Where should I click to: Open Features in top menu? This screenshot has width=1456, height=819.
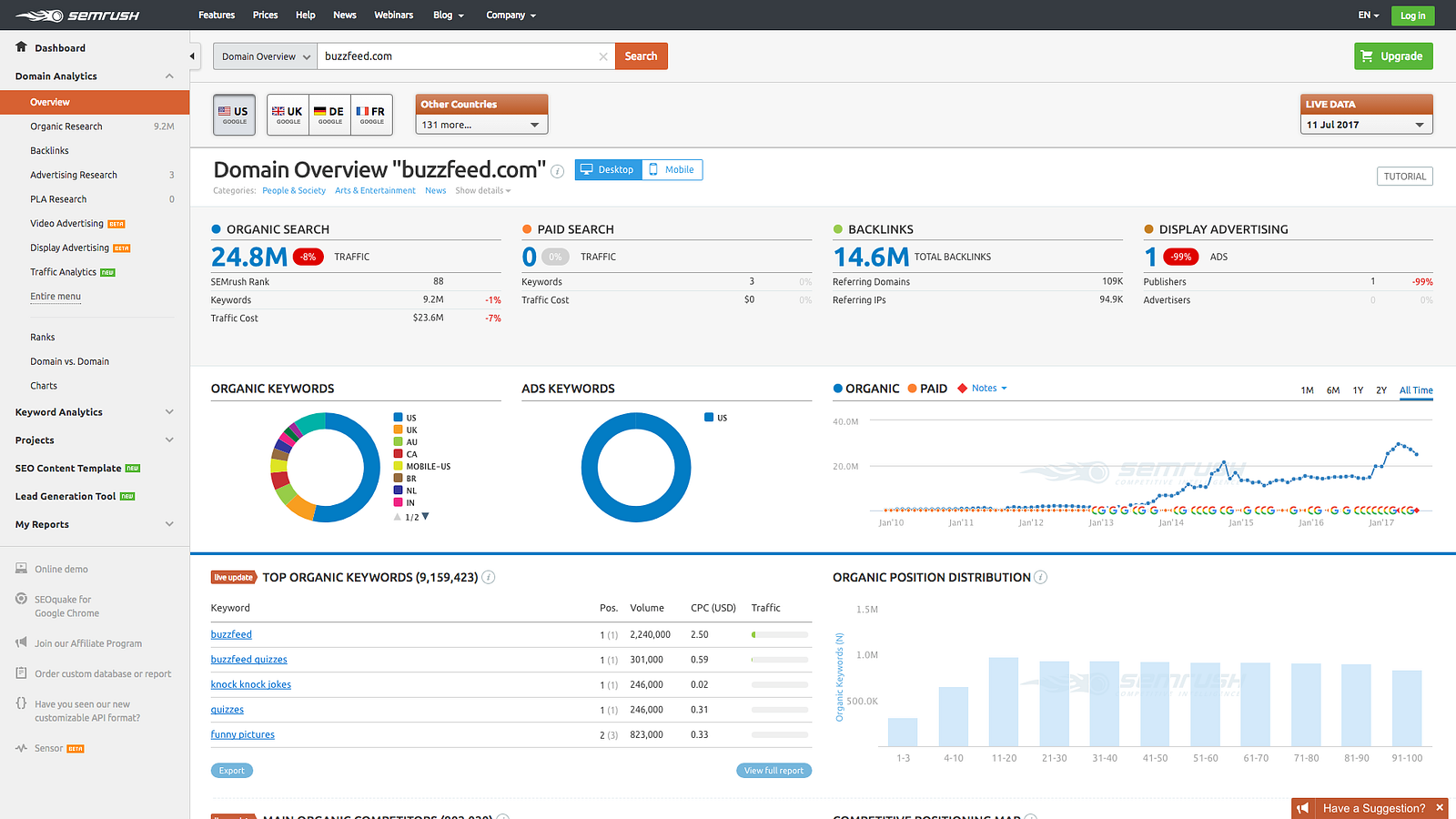point(217,15)
